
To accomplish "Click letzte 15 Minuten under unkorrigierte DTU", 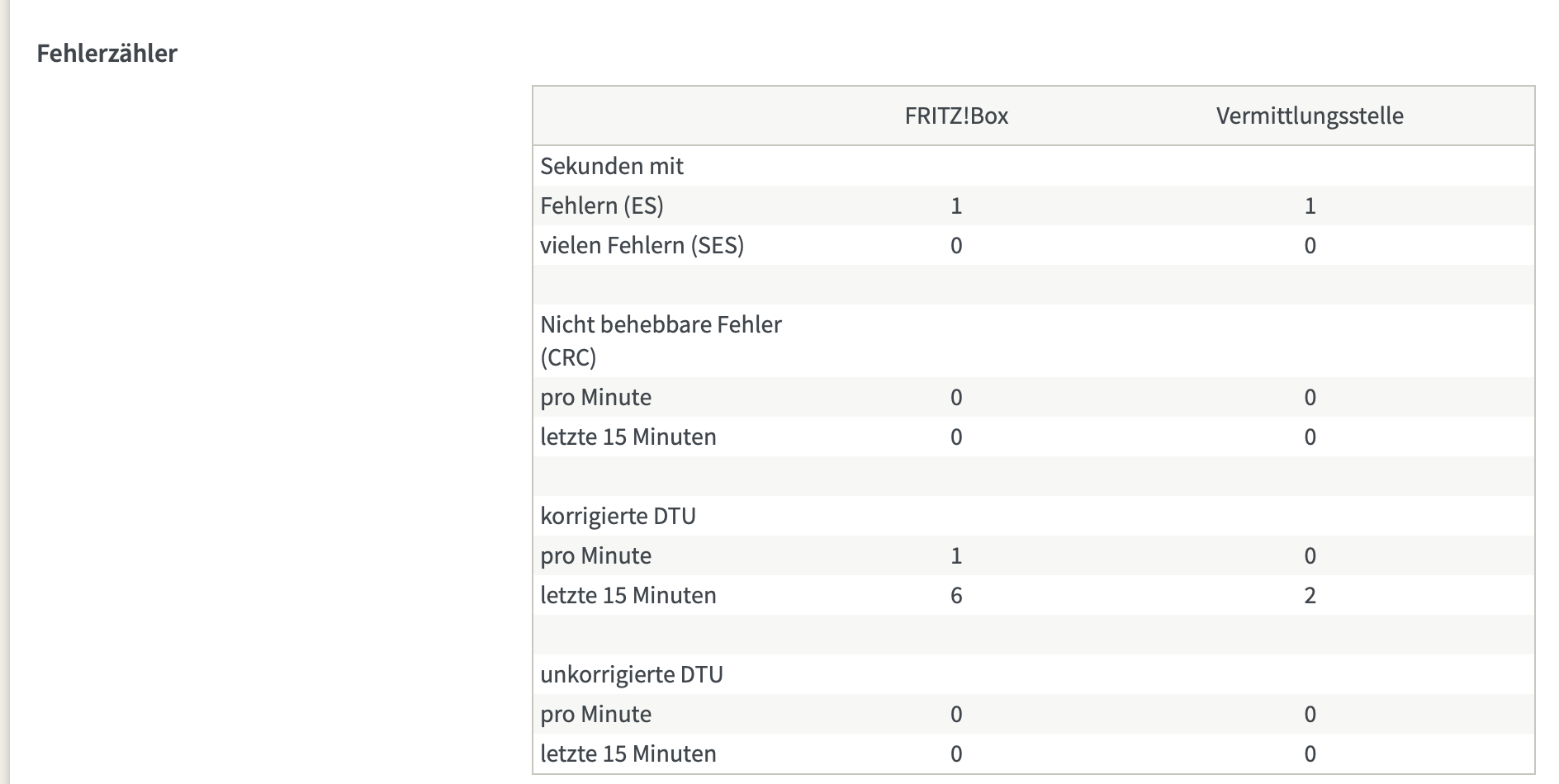I will tap(628, 753).
